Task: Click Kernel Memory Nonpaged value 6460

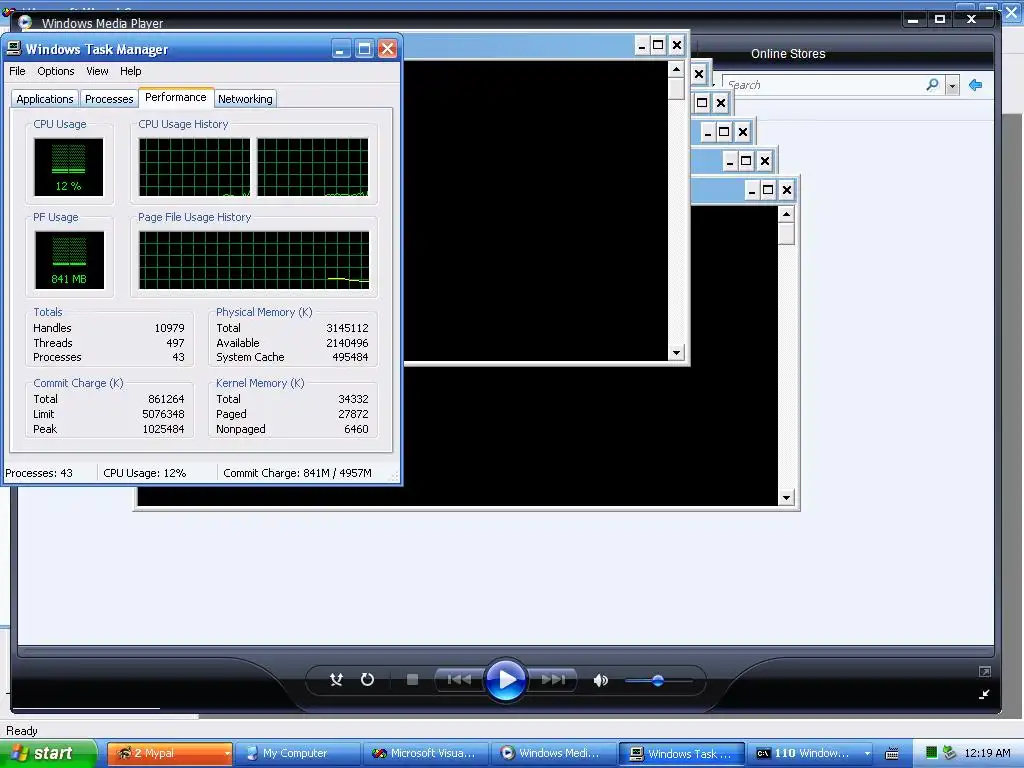Action: click(x=356, y=429)
